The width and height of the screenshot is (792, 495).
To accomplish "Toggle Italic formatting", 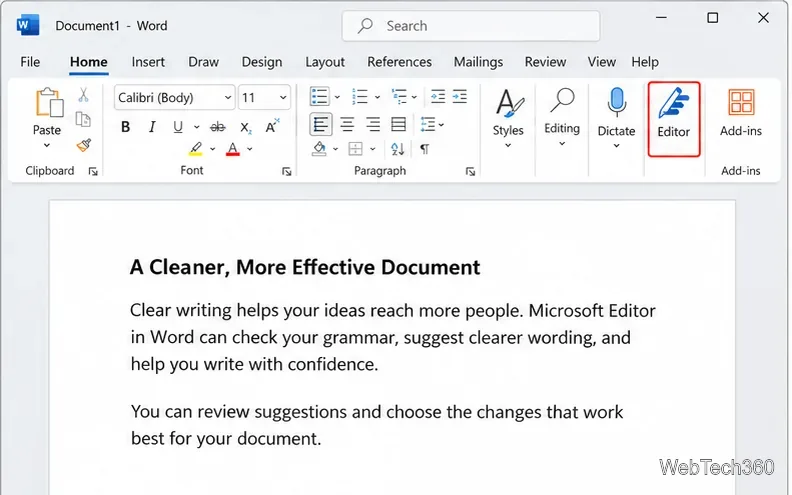I will coord(152,127).
